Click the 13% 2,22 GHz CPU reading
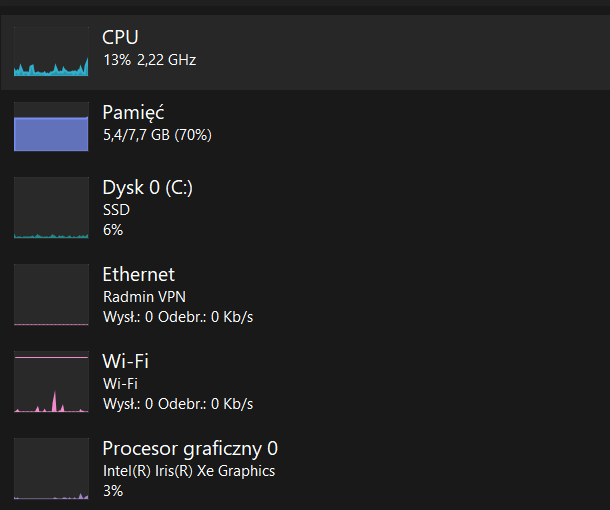The height and width of the screenshot is (510, 610). [149, 60]
